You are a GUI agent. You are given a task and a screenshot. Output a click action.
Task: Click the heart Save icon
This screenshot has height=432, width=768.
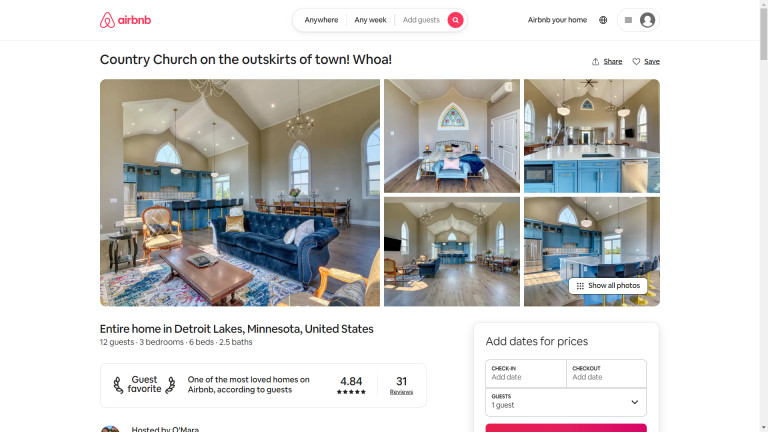[636, 61]
